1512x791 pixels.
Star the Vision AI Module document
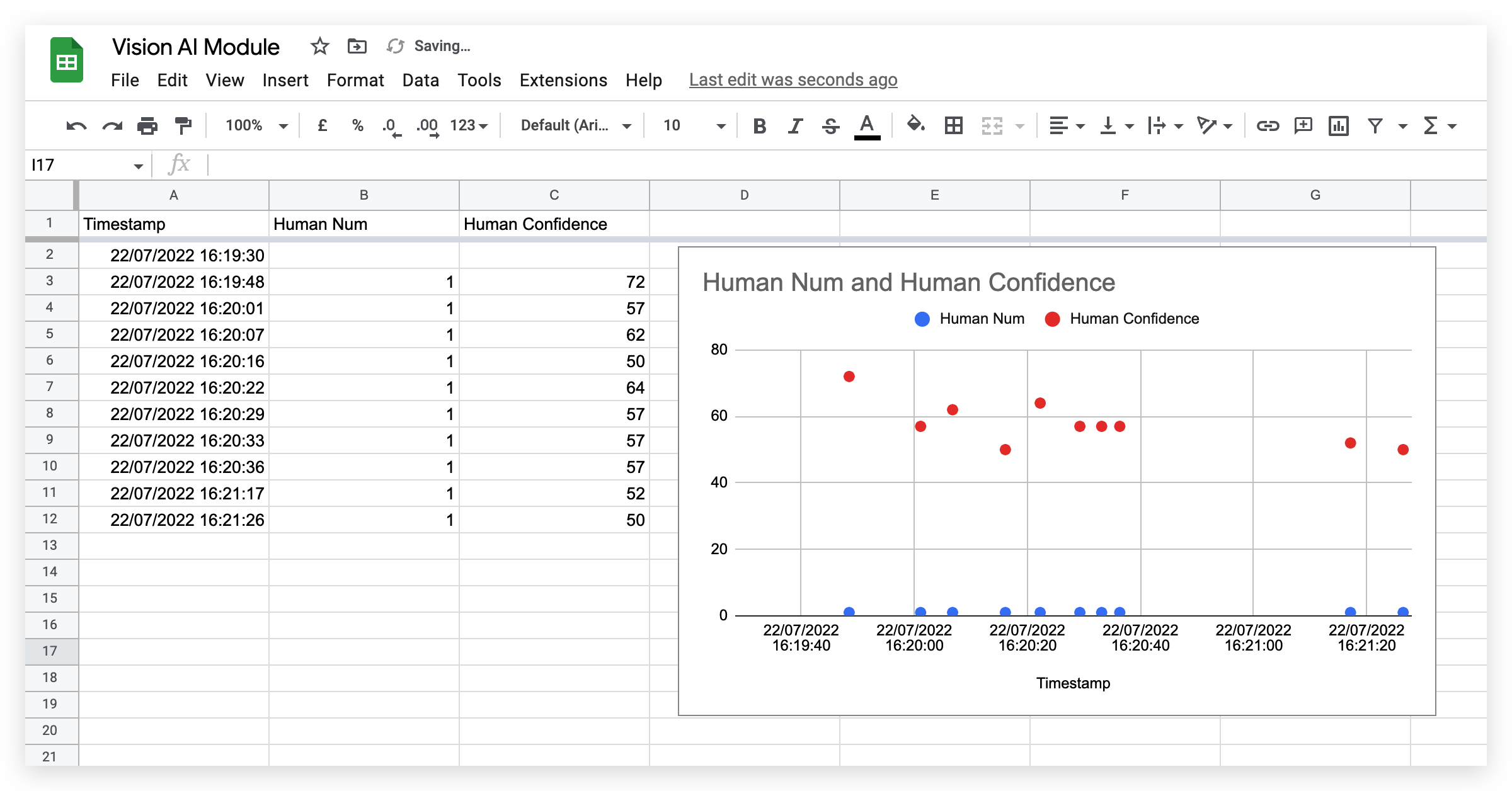[x=319, y=46]
